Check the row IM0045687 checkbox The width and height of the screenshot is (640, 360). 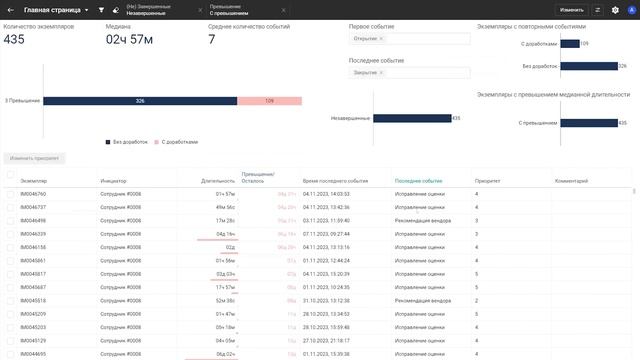[10, 287]
